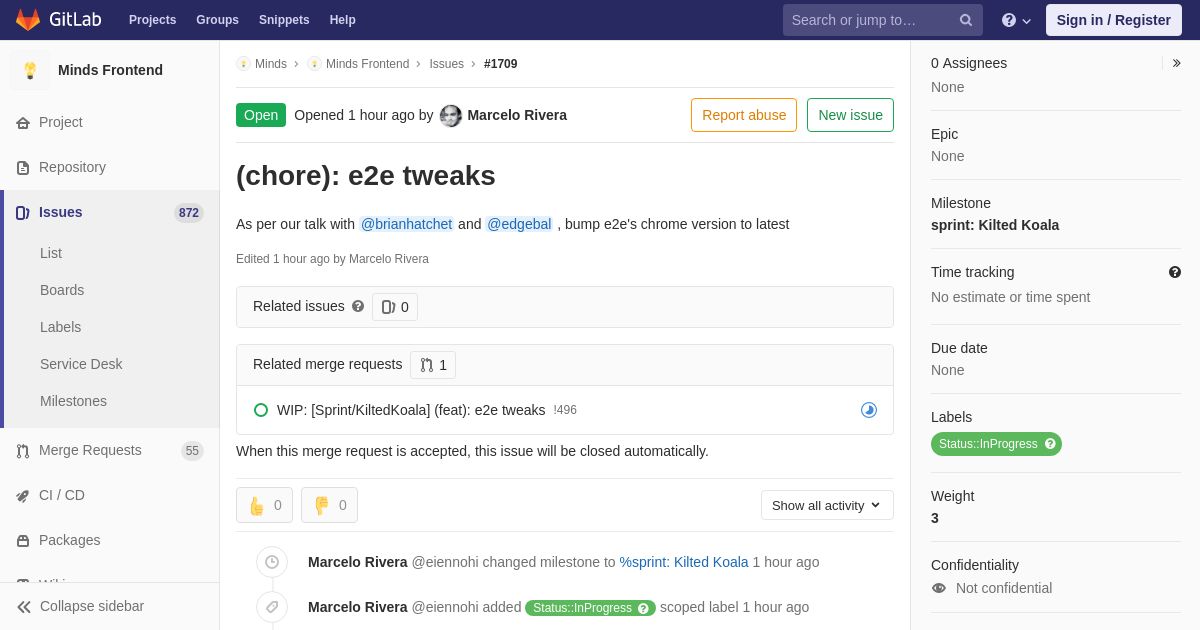Click the thumbs up reaction button
Viewport: 1200px width, 630px height.
coord(264,505)
